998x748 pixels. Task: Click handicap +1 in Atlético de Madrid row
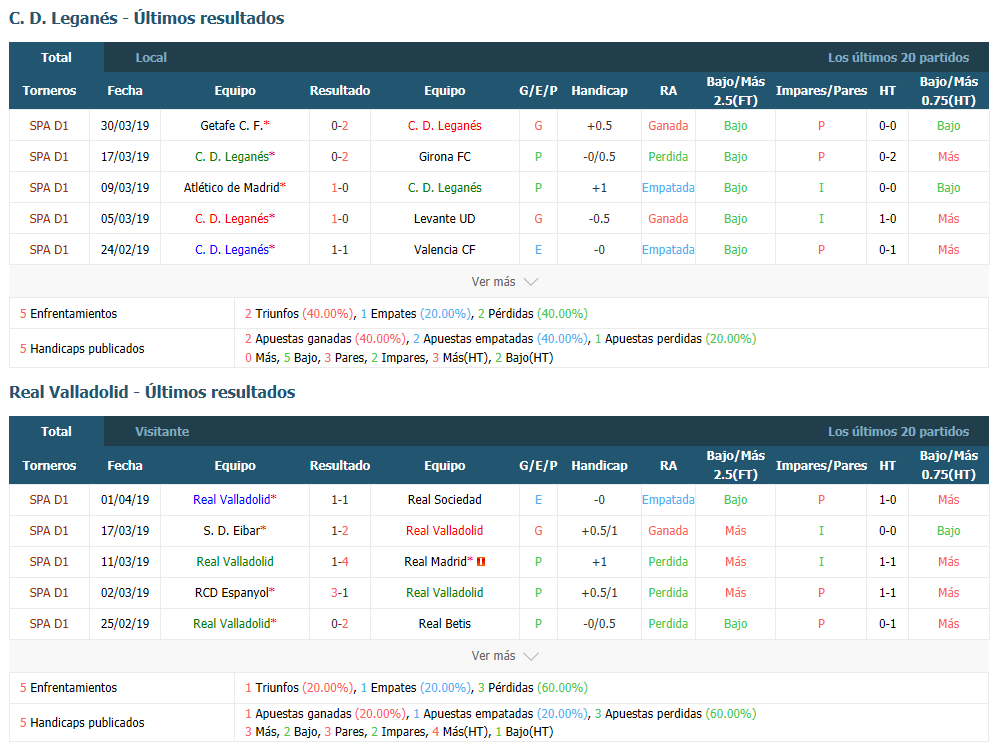599,188
